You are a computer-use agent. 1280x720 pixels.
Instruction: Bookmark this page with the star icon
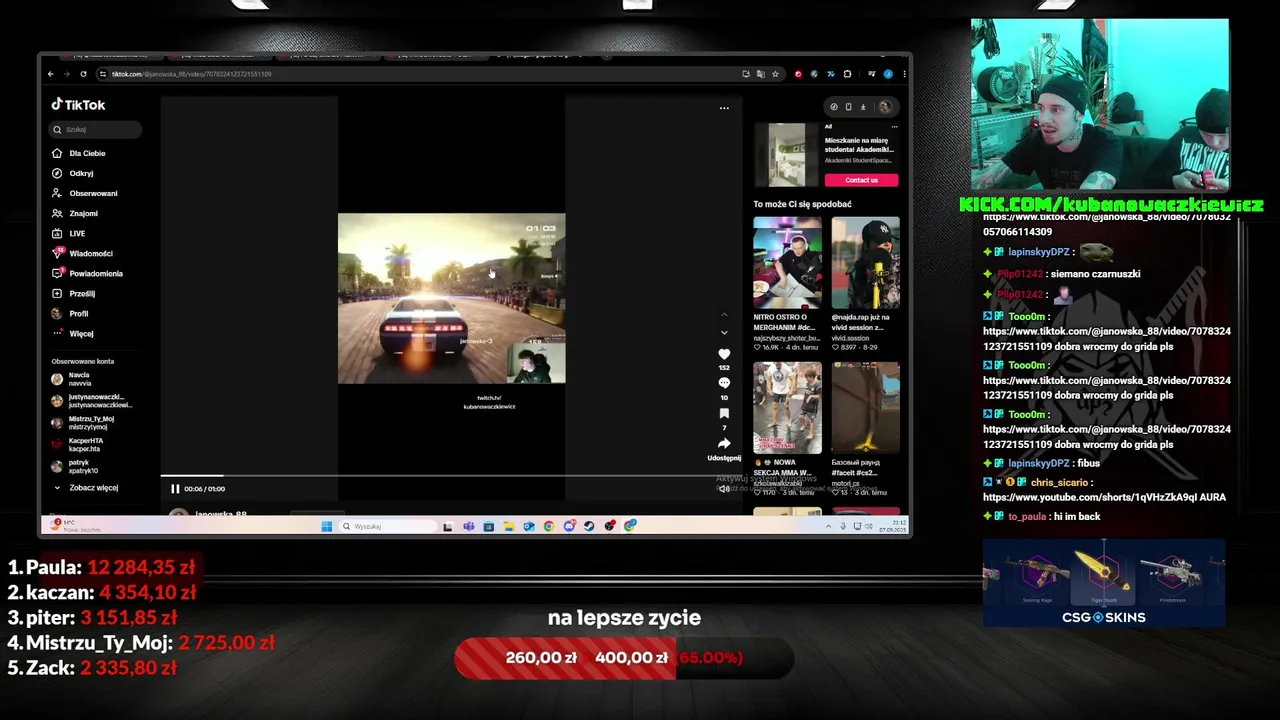pyautogui.click(x=775, y=74)
